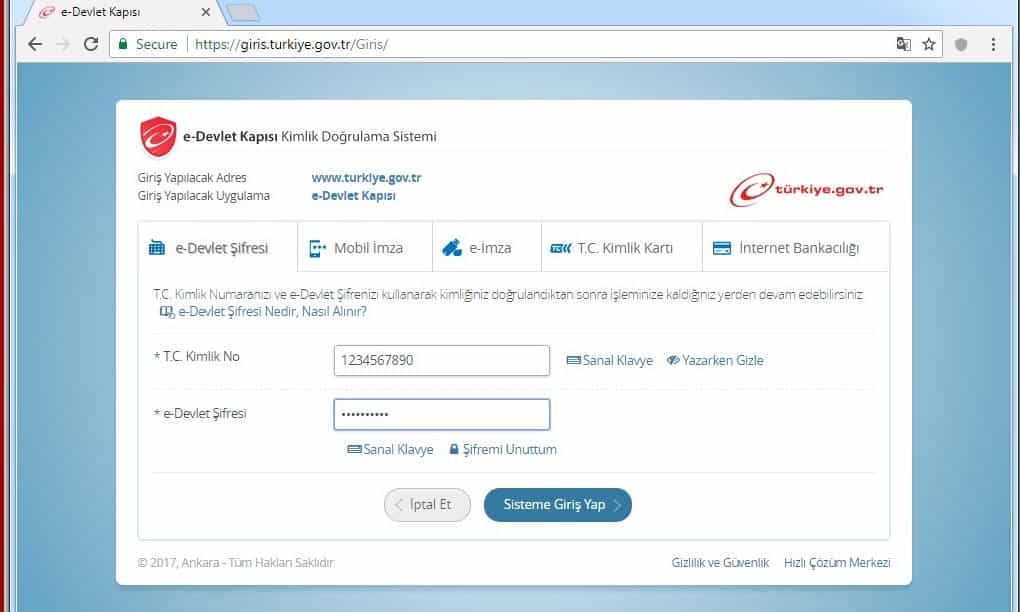Open Sanal Klavye beside T.C. Kimlik No
Screen dimensions: 1020x612
tap(610, 360)
